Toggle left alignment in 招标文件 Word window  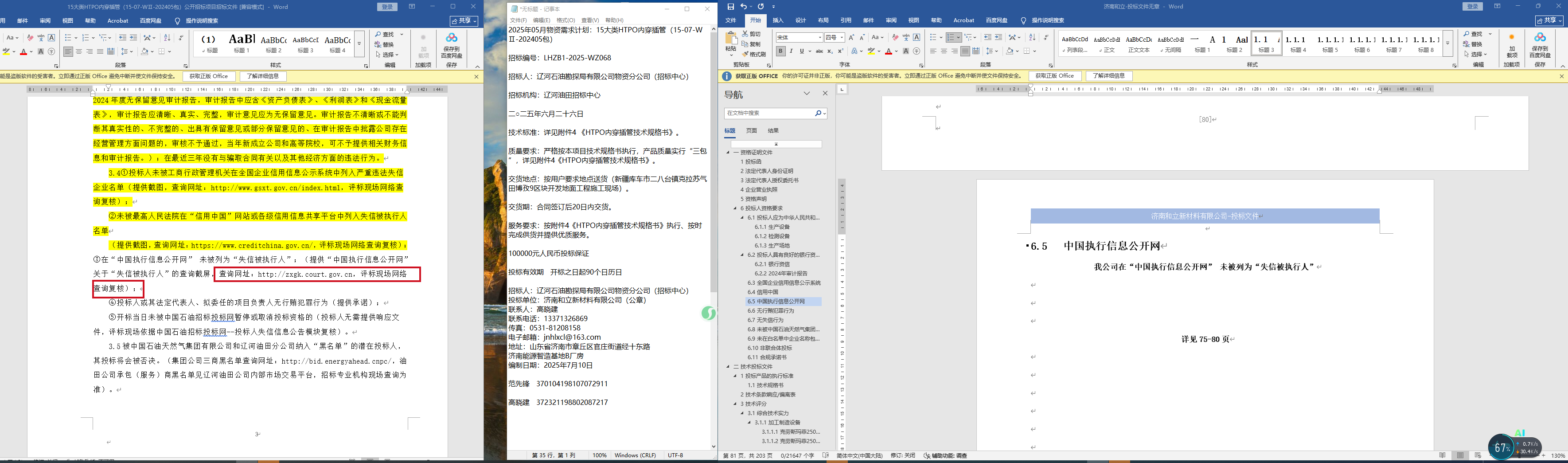coord(68,51)
